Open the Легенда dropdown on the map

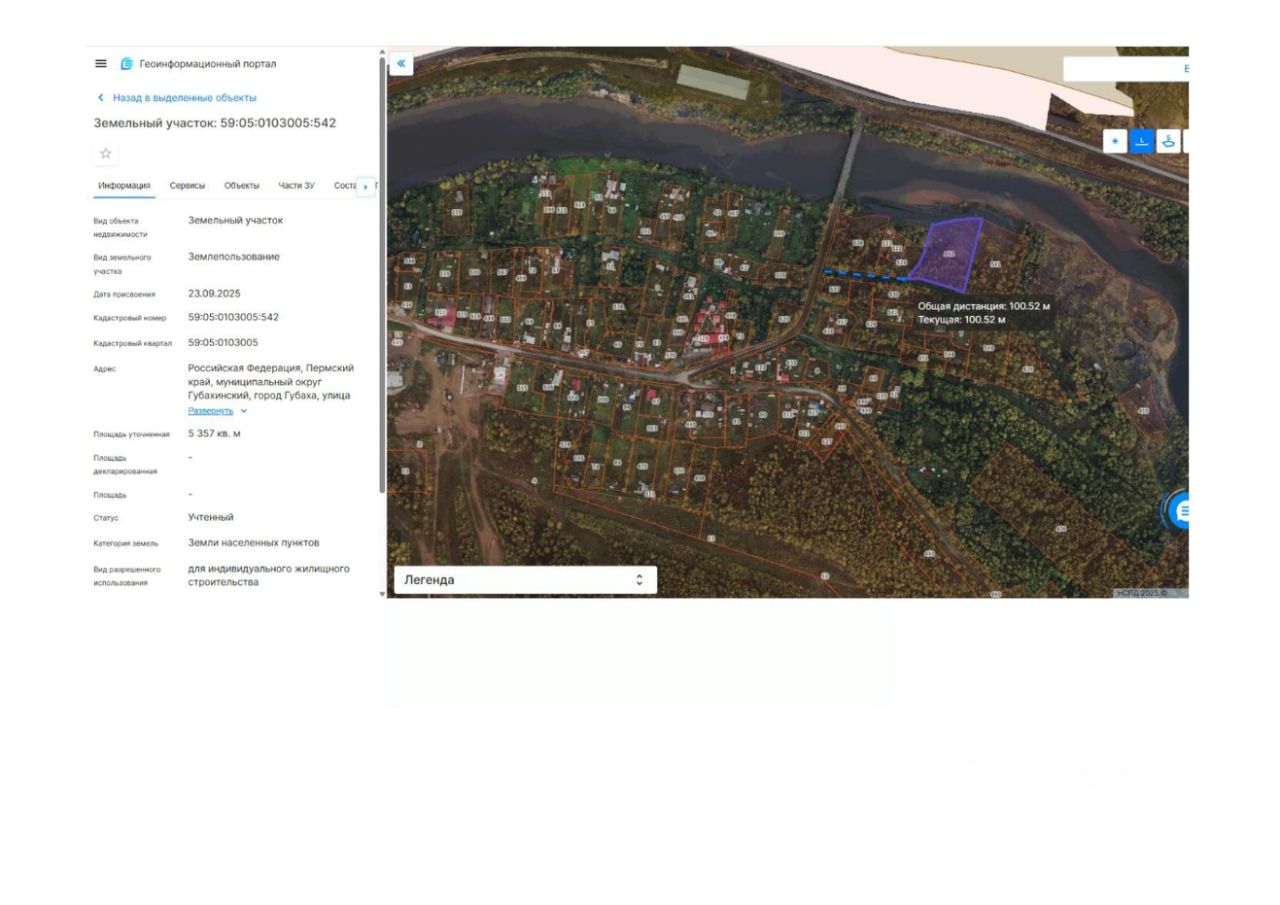coord(525,580)
